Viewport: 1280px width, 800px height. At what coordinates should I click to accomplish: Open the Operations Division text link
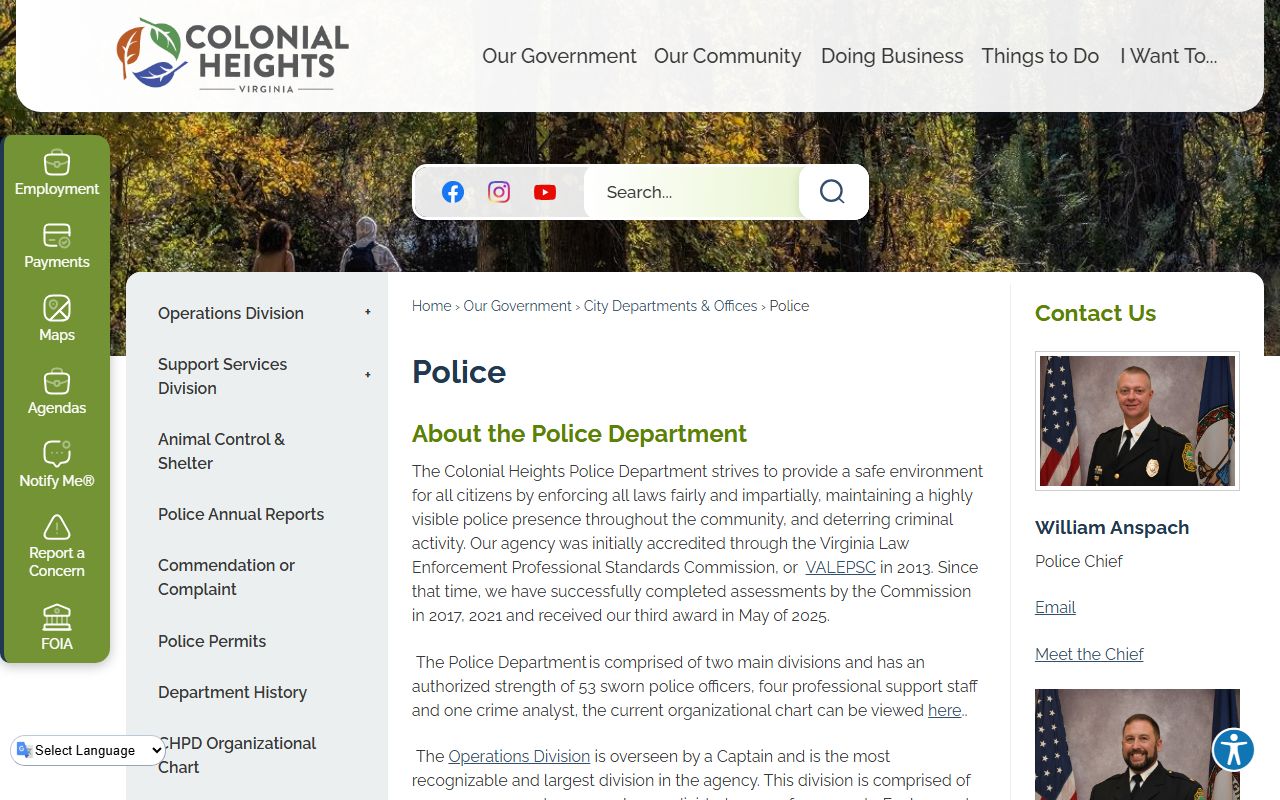(x=519, y=756)
